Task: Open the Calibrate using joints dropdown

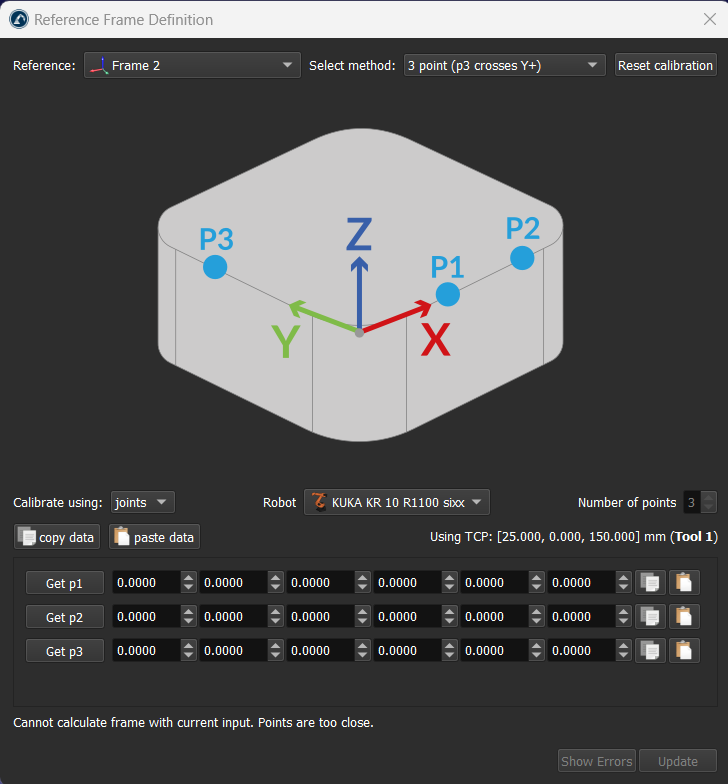Action: click(143, 502)
